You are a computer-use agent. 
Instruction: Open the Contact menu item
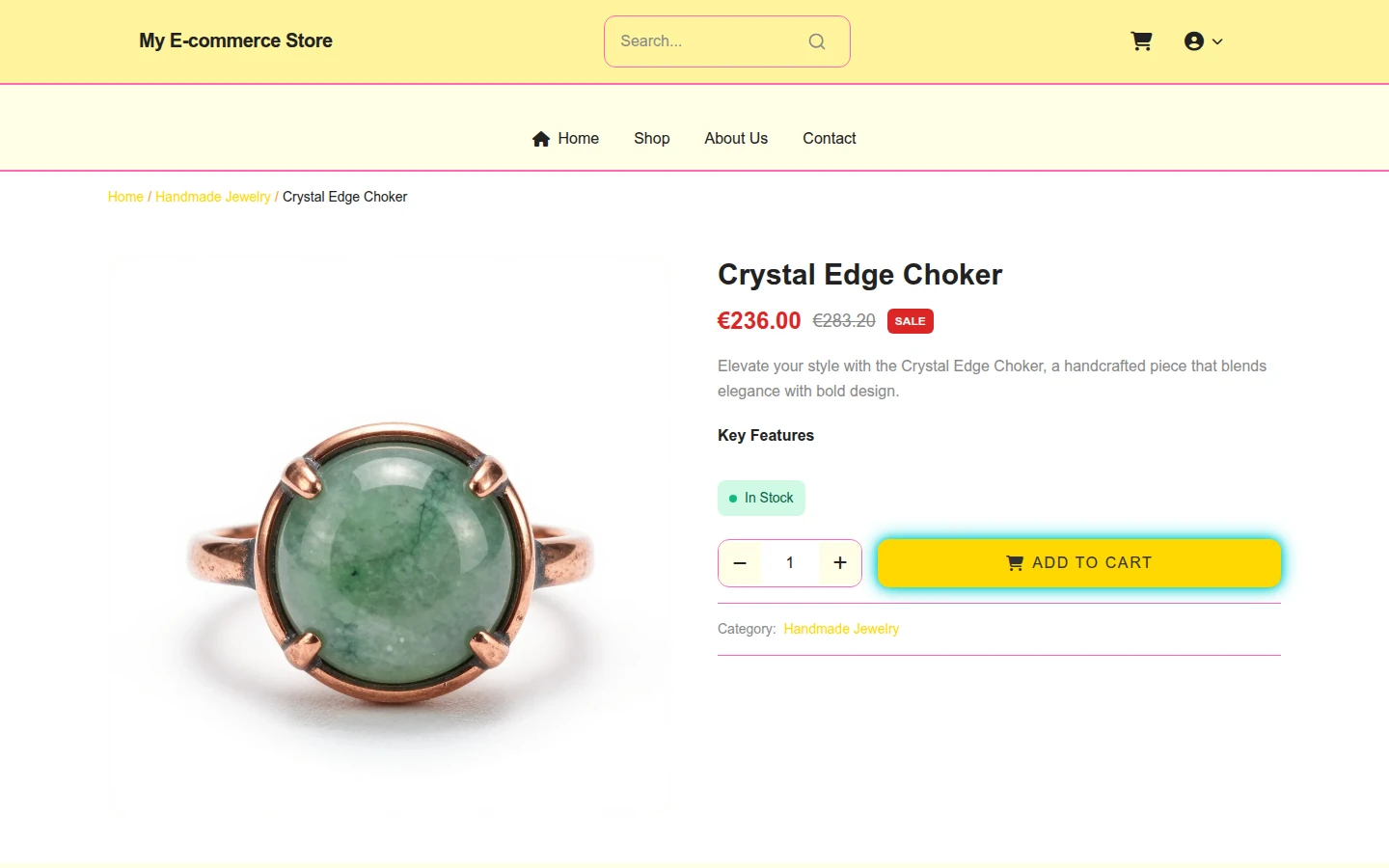pyautogui.click(x=830, y=139)
